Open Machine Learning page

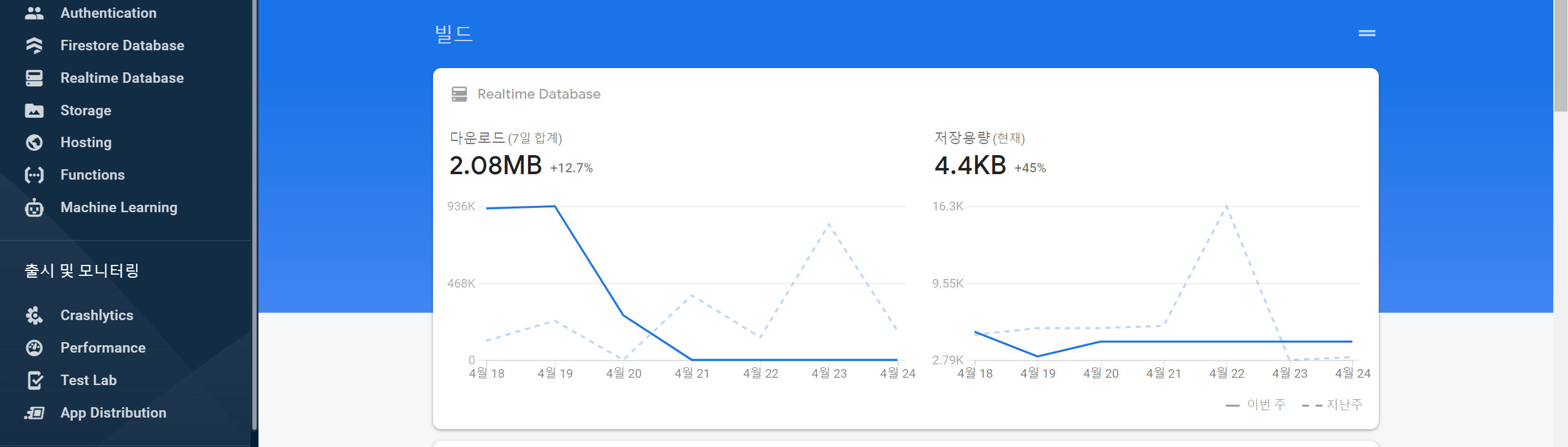pyautogui.click(x=119, y=207)
